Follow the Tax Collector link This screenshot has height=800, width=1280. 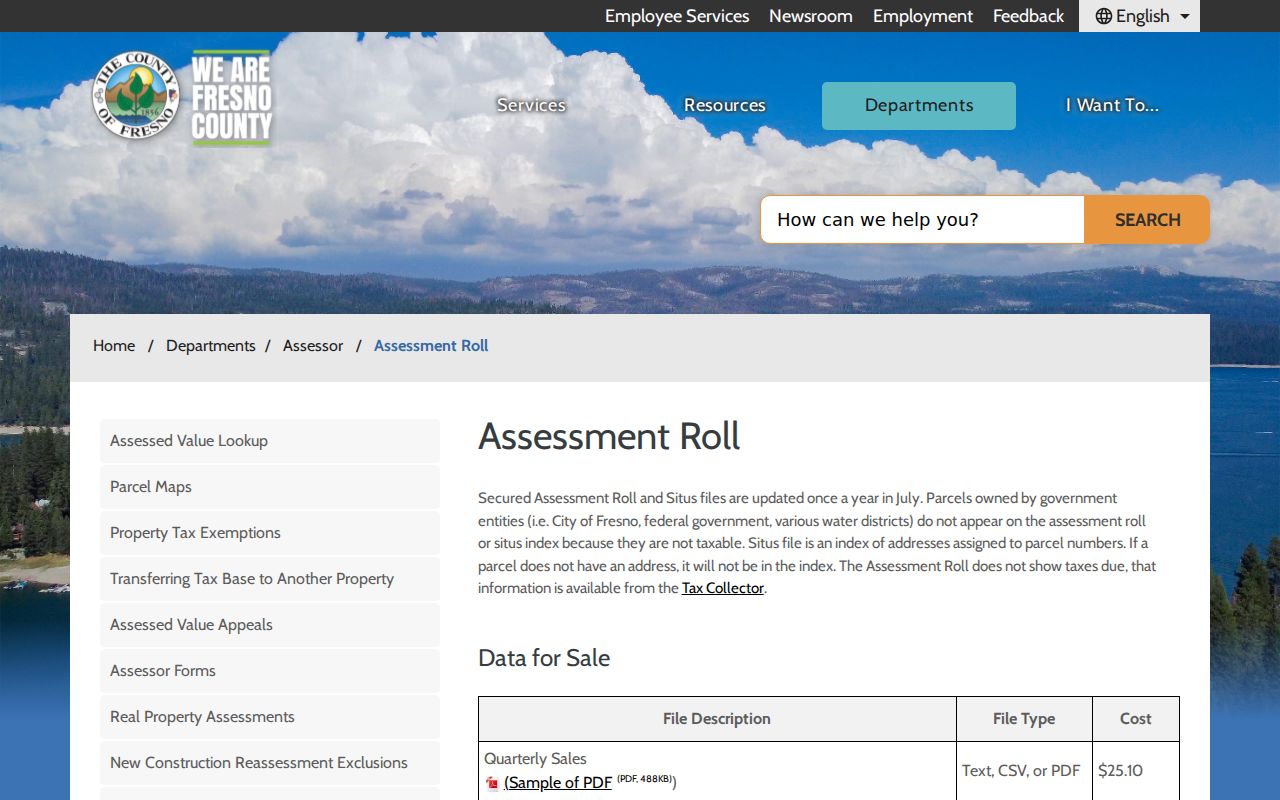(x=723, y=588)
